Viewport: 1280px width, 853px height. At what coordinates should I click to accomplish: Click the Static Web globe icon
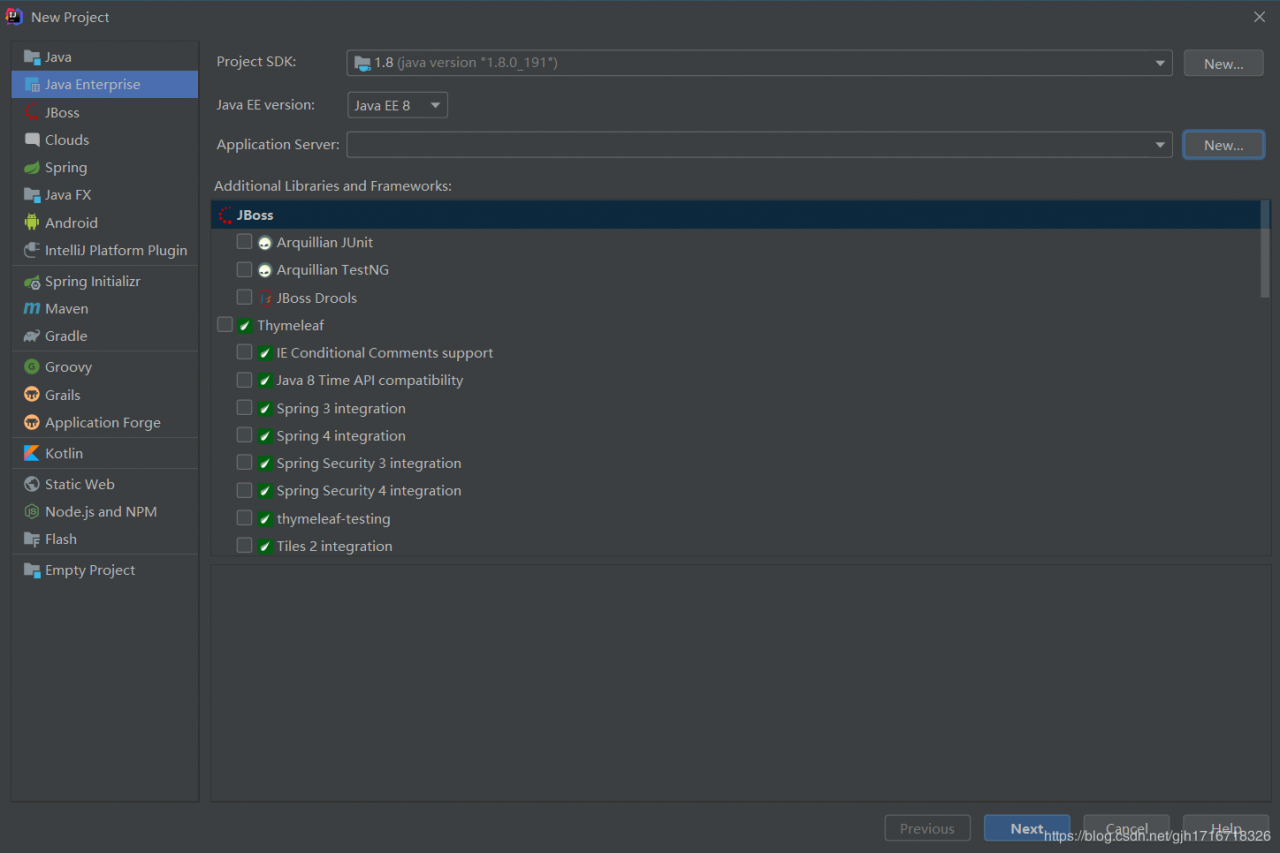(x=32, y=484)
